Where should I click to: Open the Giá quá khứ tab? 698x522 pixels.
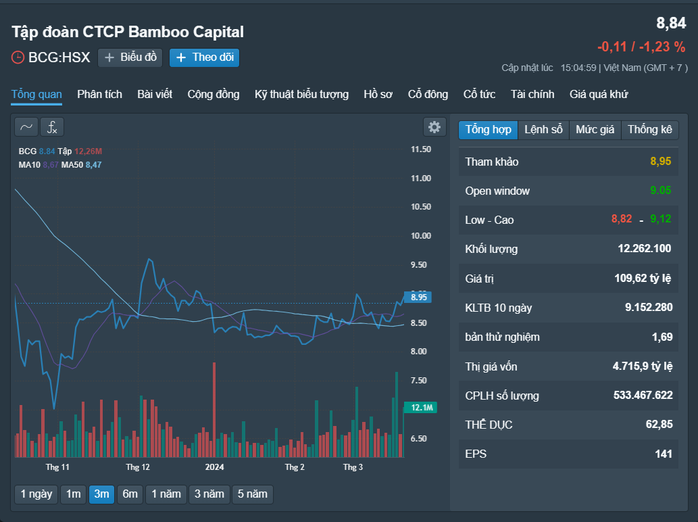coord(599,94)
